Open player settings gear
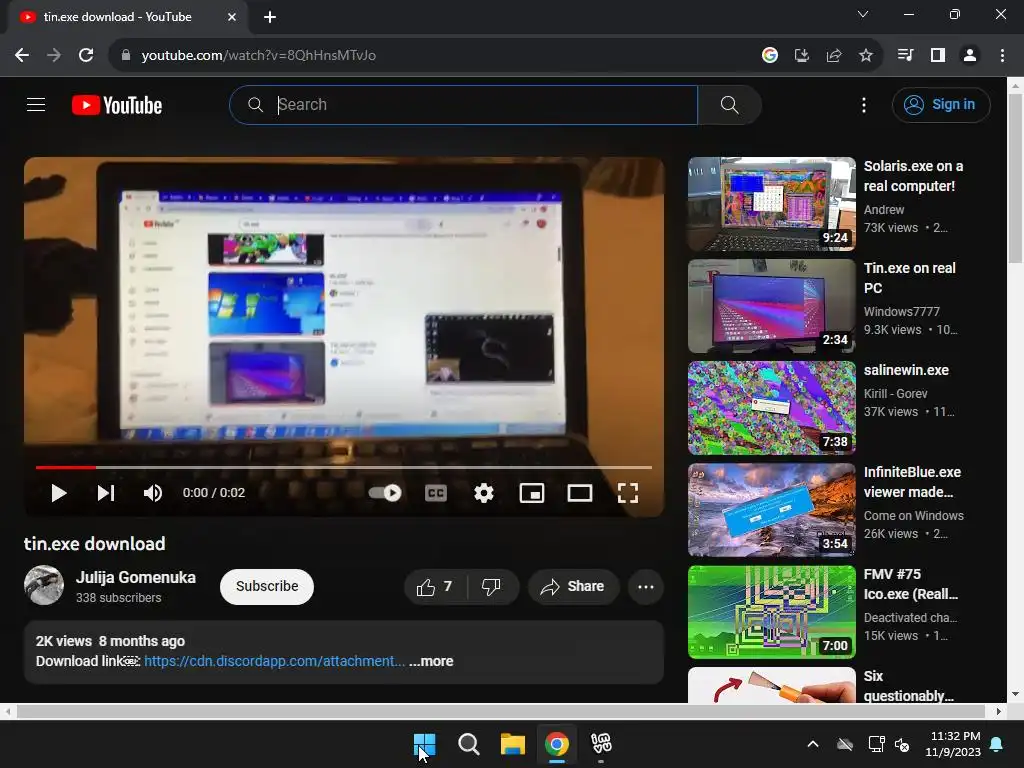1024x768 pixels. pos(483,493)
